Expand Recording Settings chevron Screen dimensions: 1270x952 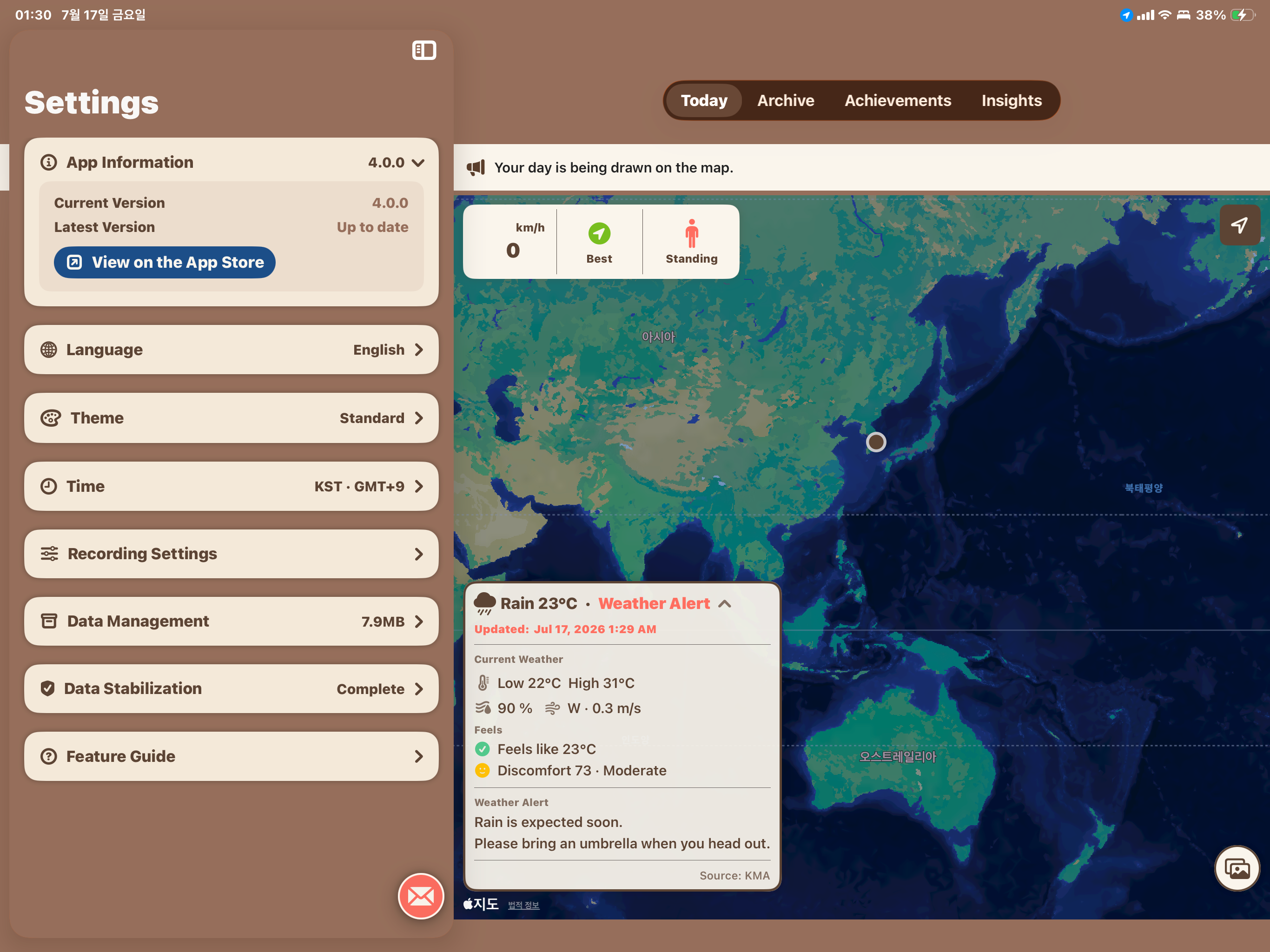(x=419, y=554)
